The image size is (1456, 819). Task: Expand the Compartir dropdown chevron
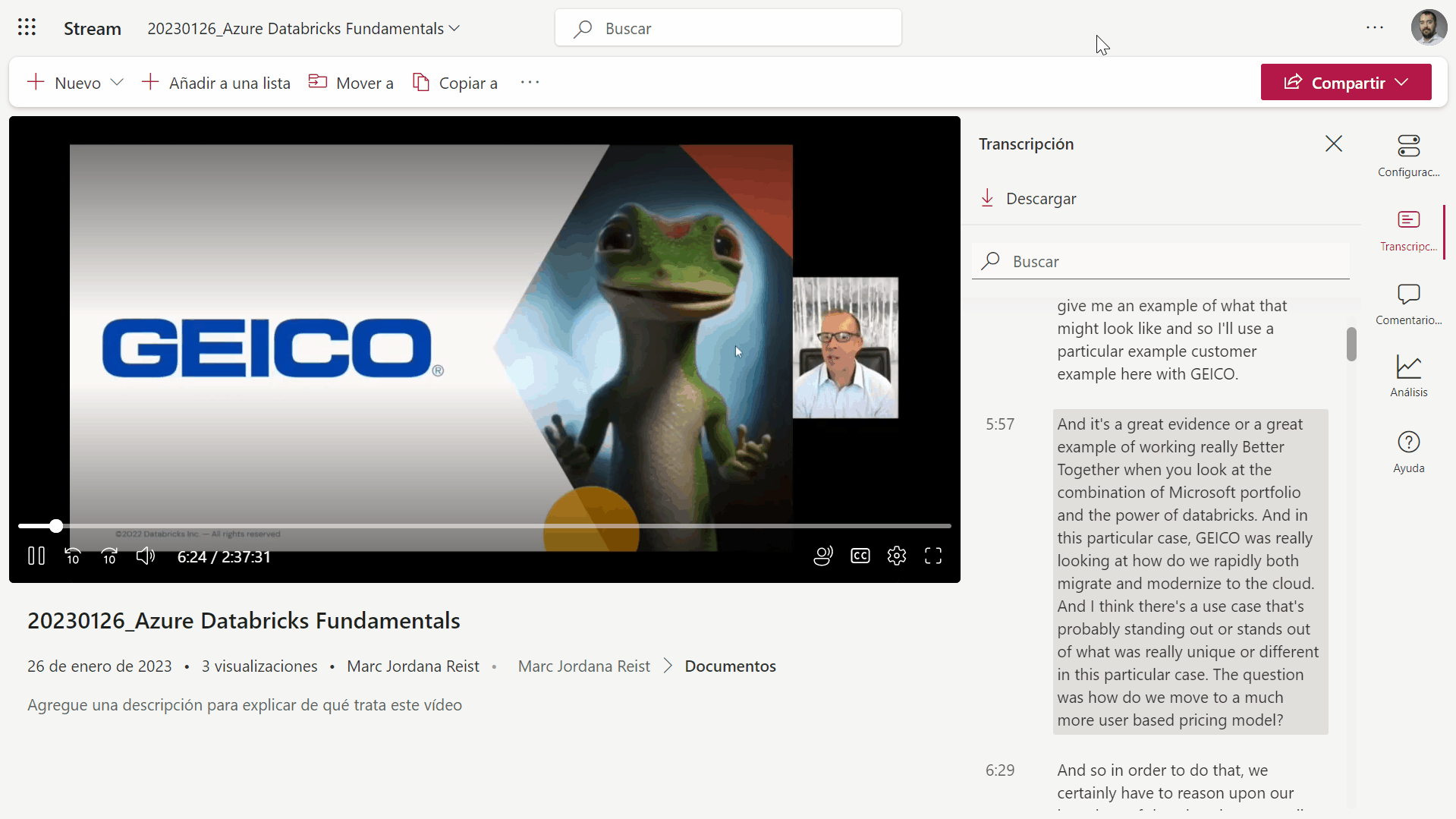[x=1402, y=83]
